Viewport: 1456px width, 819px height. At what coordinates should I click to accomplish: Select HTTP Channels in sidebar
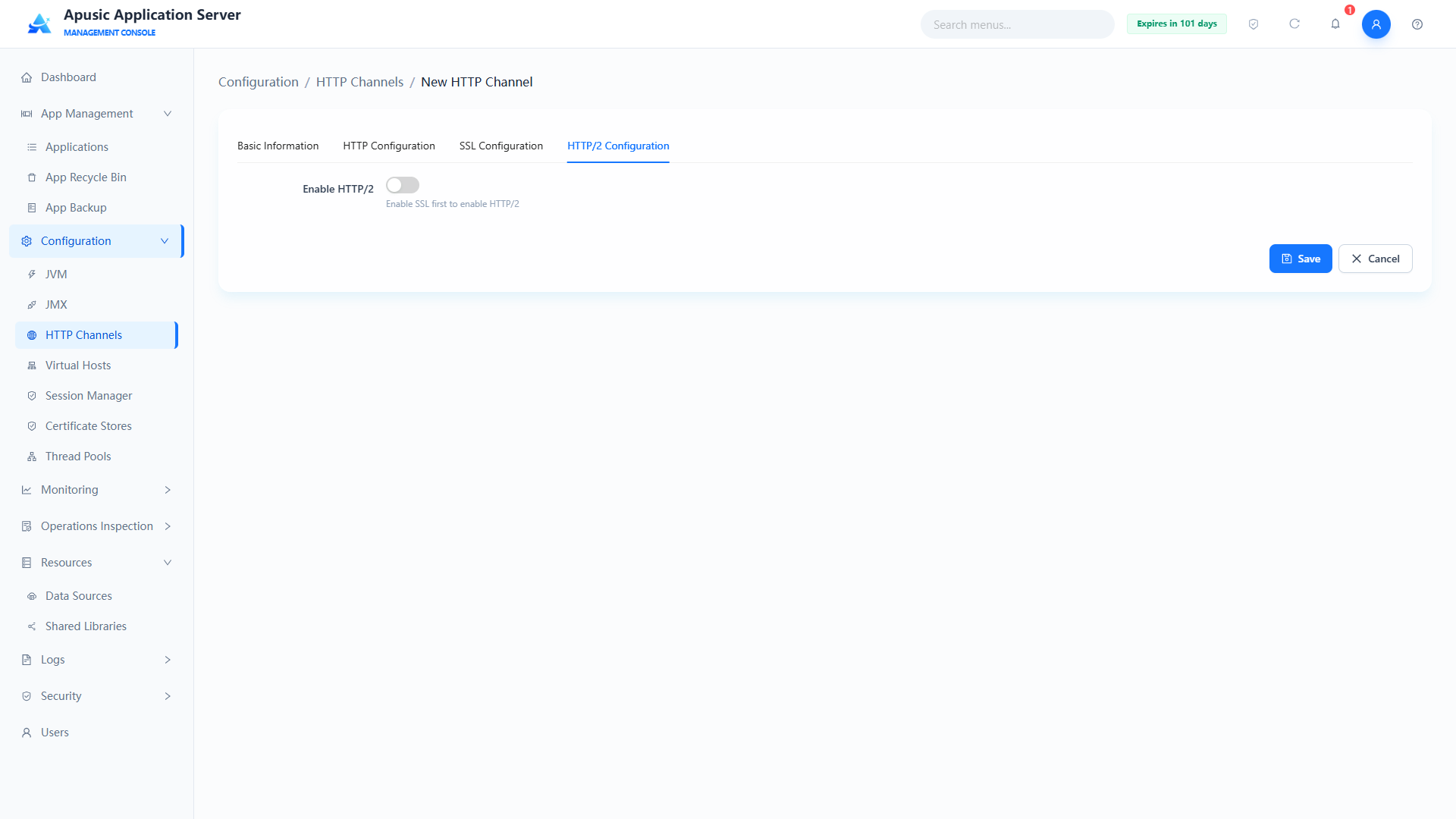click(97, 335)
